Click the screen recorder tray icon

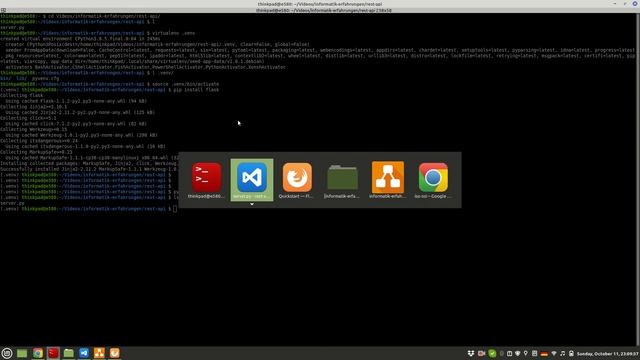tap(482, 353)
